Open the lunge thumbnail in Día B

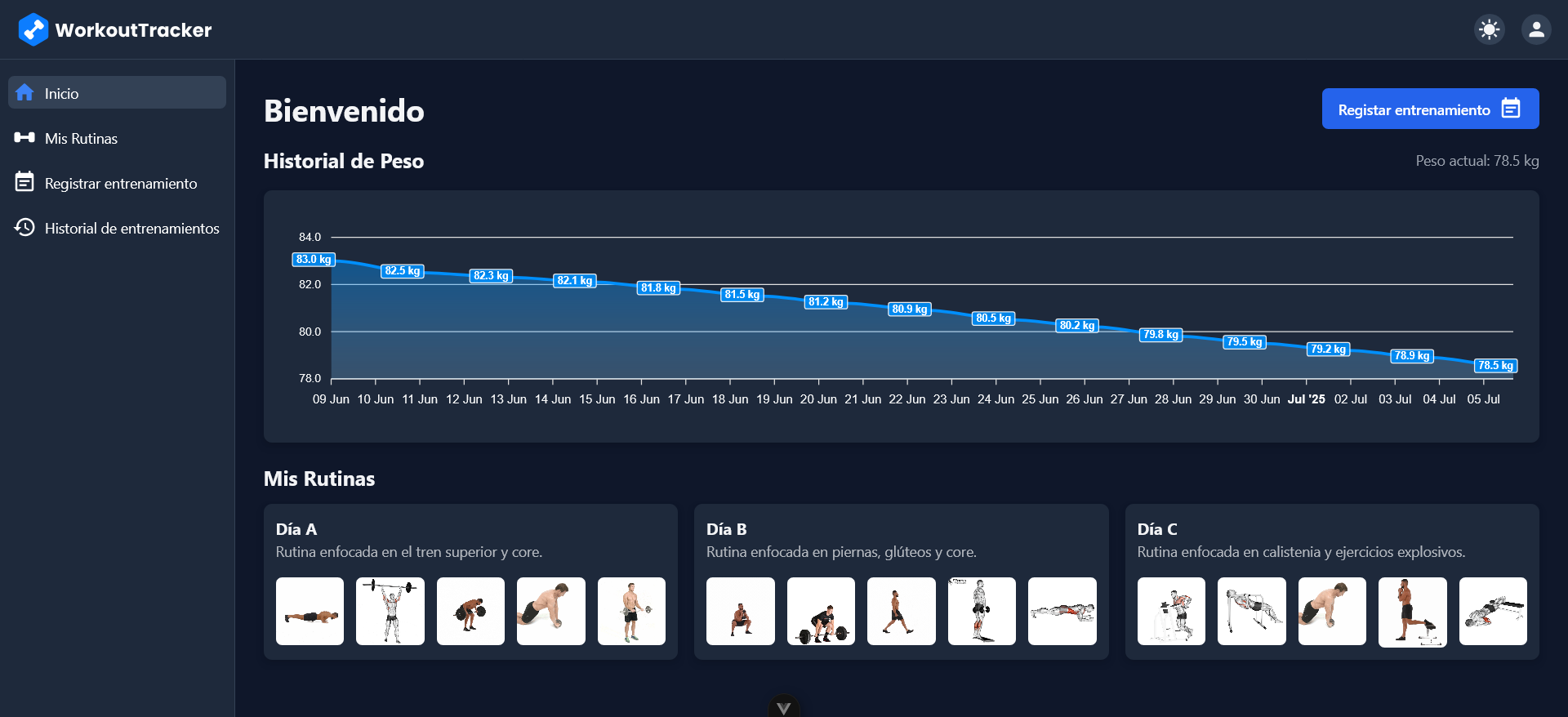point(902,612)
